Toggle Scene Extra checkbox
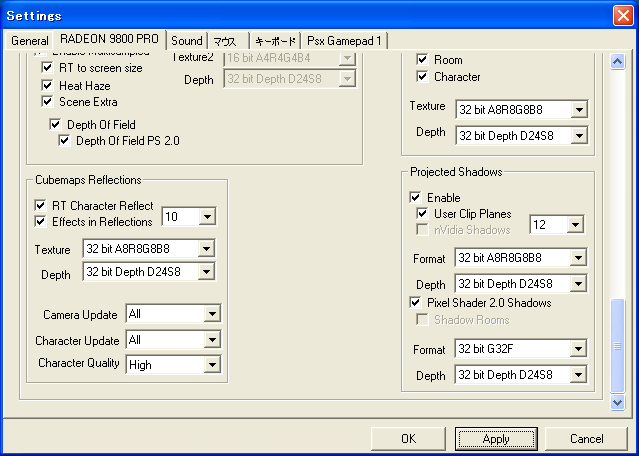 click(x=47, y=101)
